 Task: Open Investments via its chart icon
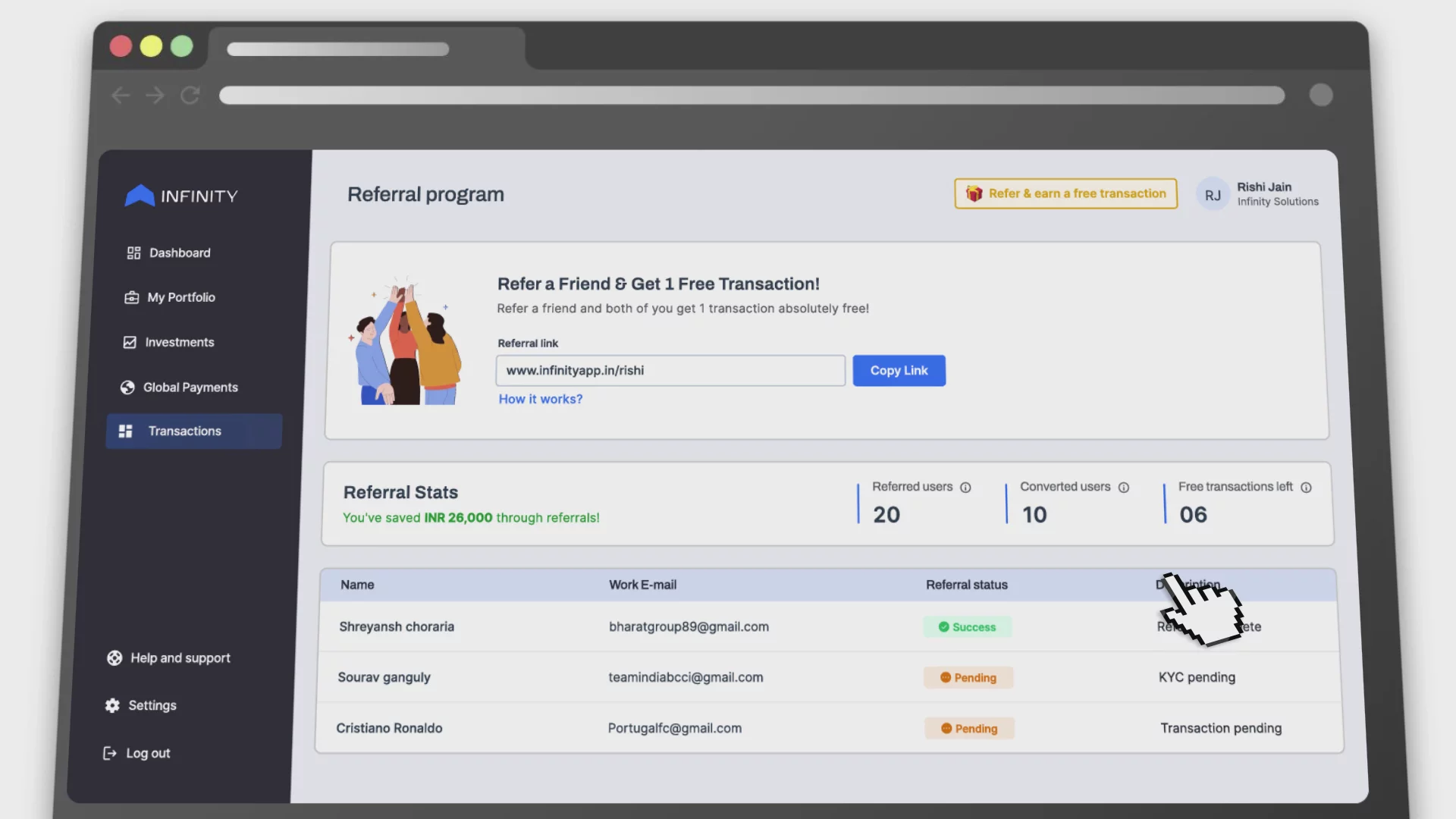130,342
